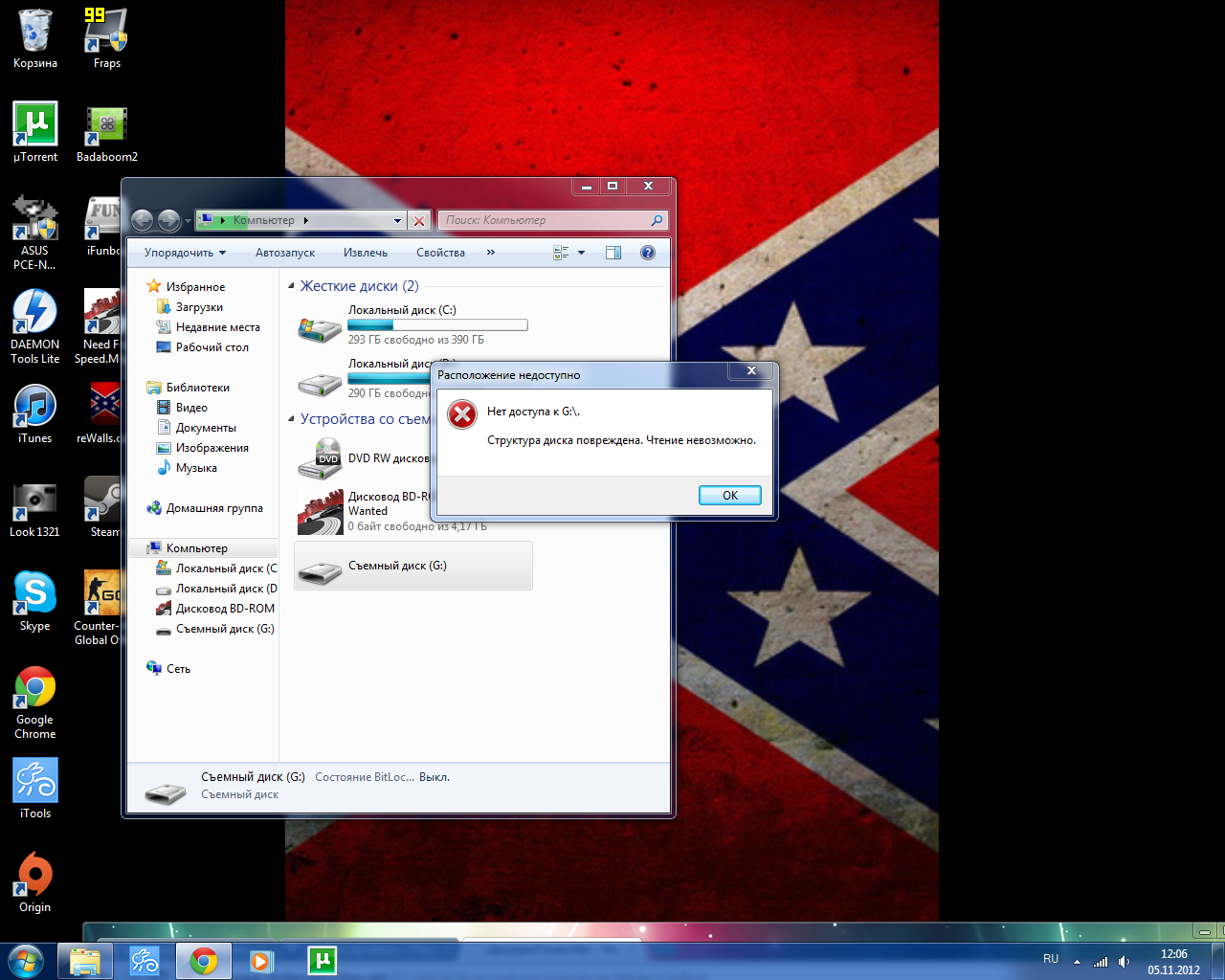This screenshot has width=1225, height=980.
Task: Open iTools from the taskbar
Action: pos(145,961)
